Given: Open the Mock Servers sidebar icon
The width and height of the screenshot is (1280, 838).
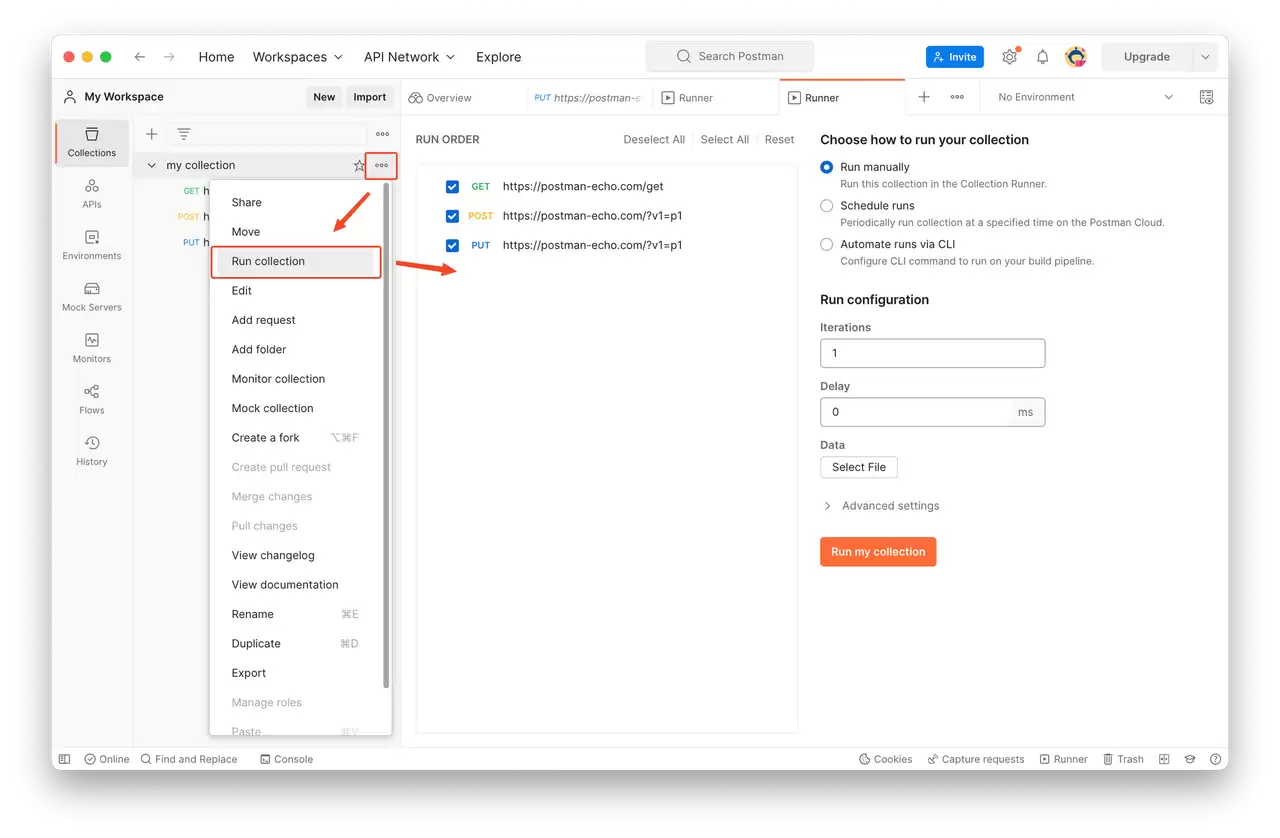Looking at the screenshot, I should 92,296.
